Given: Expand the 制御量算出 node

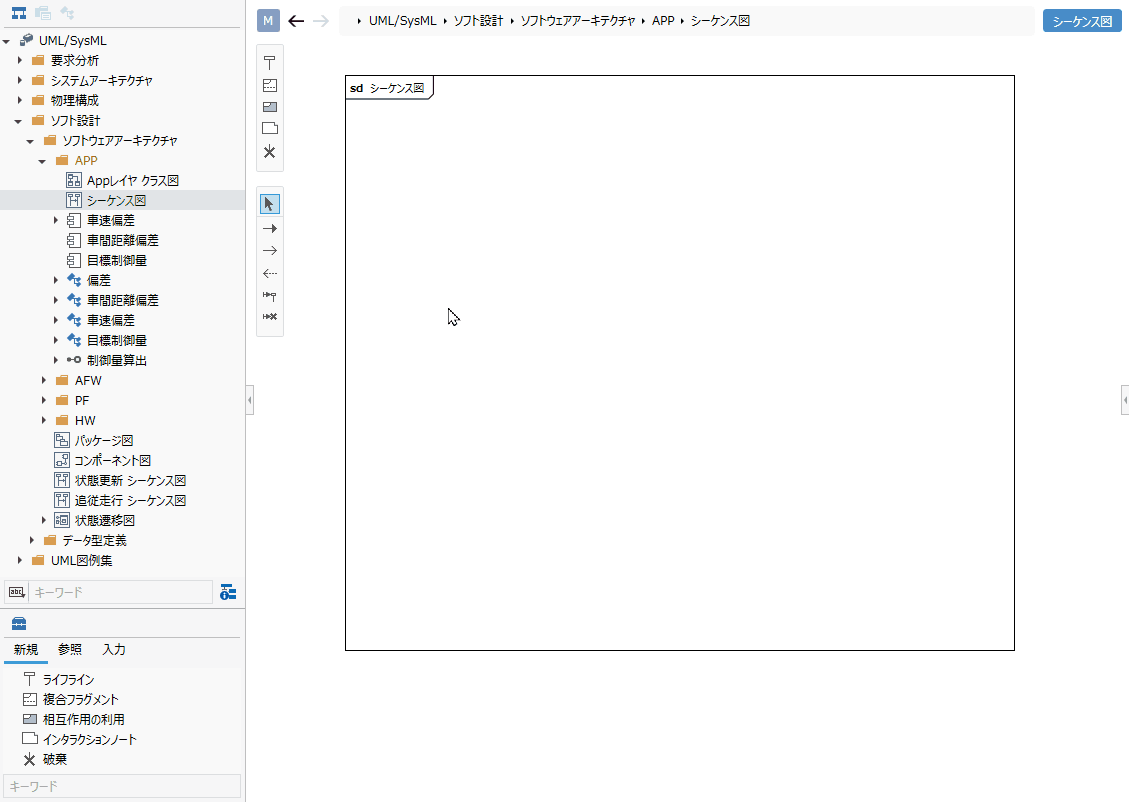Looking at the screenshot, I should point(55,360).
